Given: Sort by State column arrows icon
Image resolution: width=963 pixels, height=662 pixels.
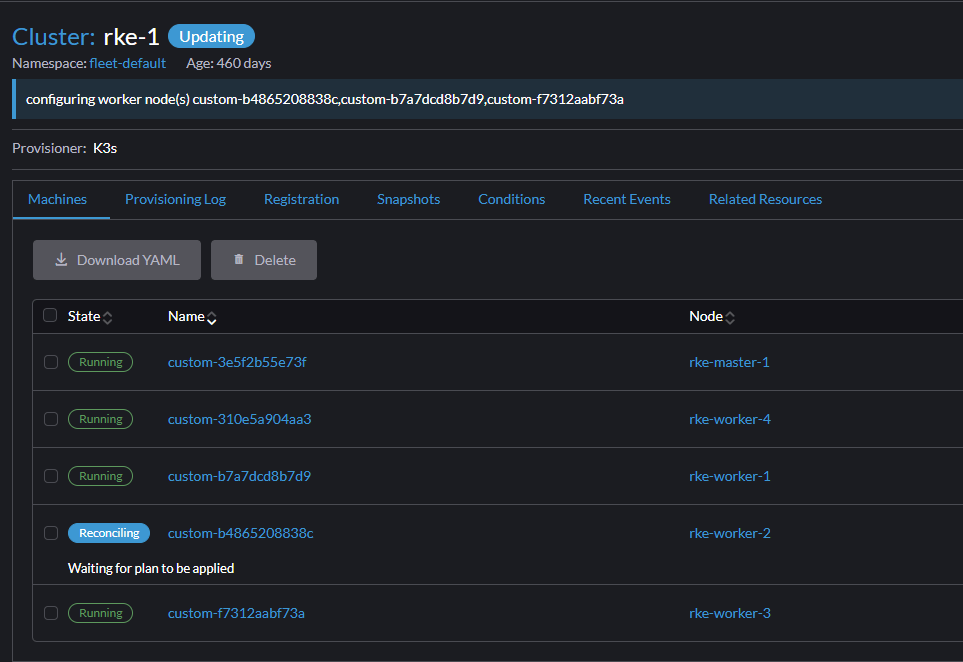Looking at the screenshot, I should pyautogui.click(x=108, y=317).
